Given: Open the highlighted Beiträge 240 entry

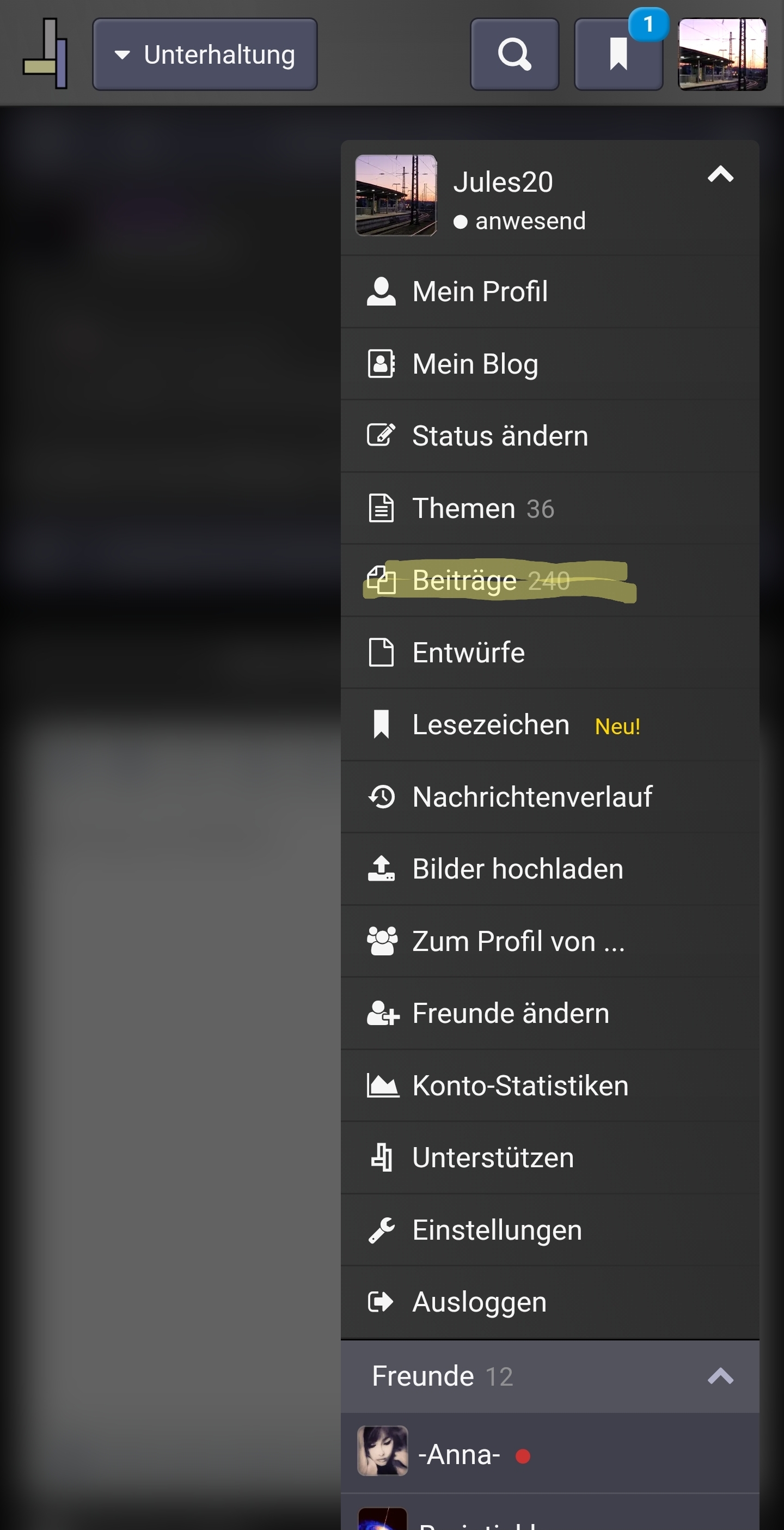Looking at the screenshot, I should point(550,580).
